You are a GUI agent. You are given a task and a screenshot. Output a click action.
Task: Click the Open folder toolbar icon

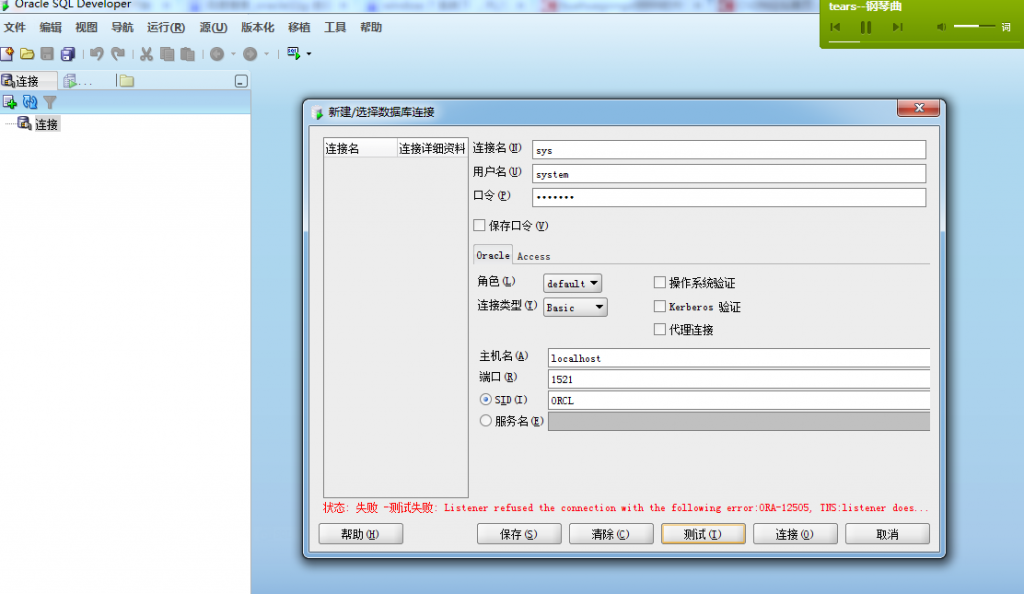[27, 54]
